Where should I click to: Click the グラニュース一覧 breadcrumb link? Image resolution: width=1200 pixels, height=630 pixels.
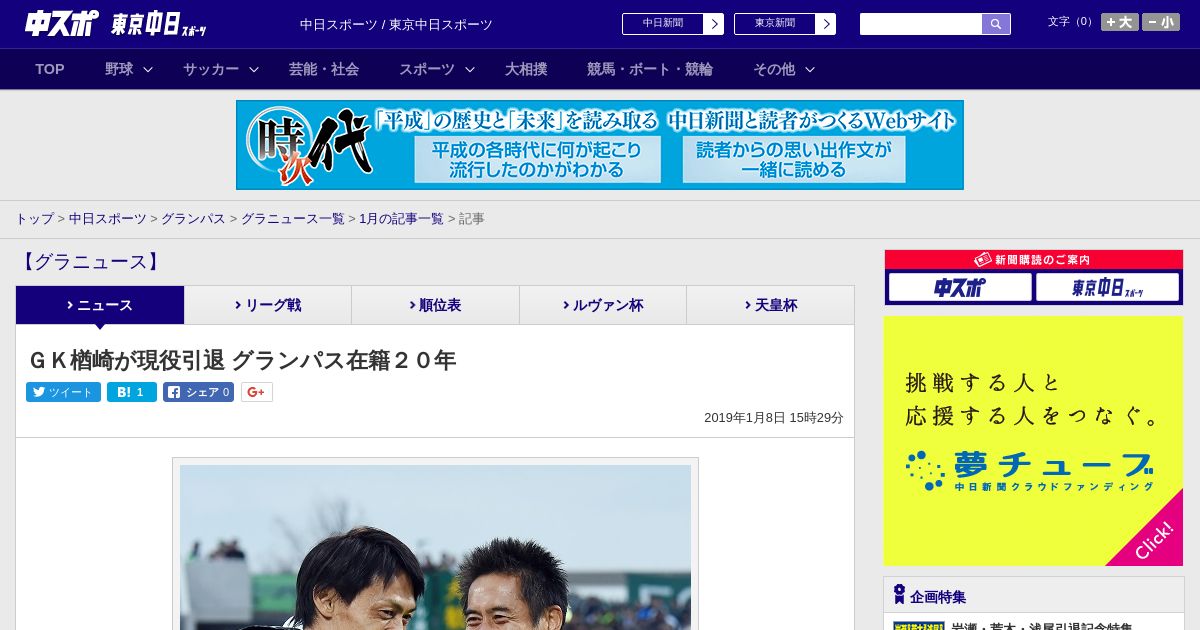tap(293, 218)
